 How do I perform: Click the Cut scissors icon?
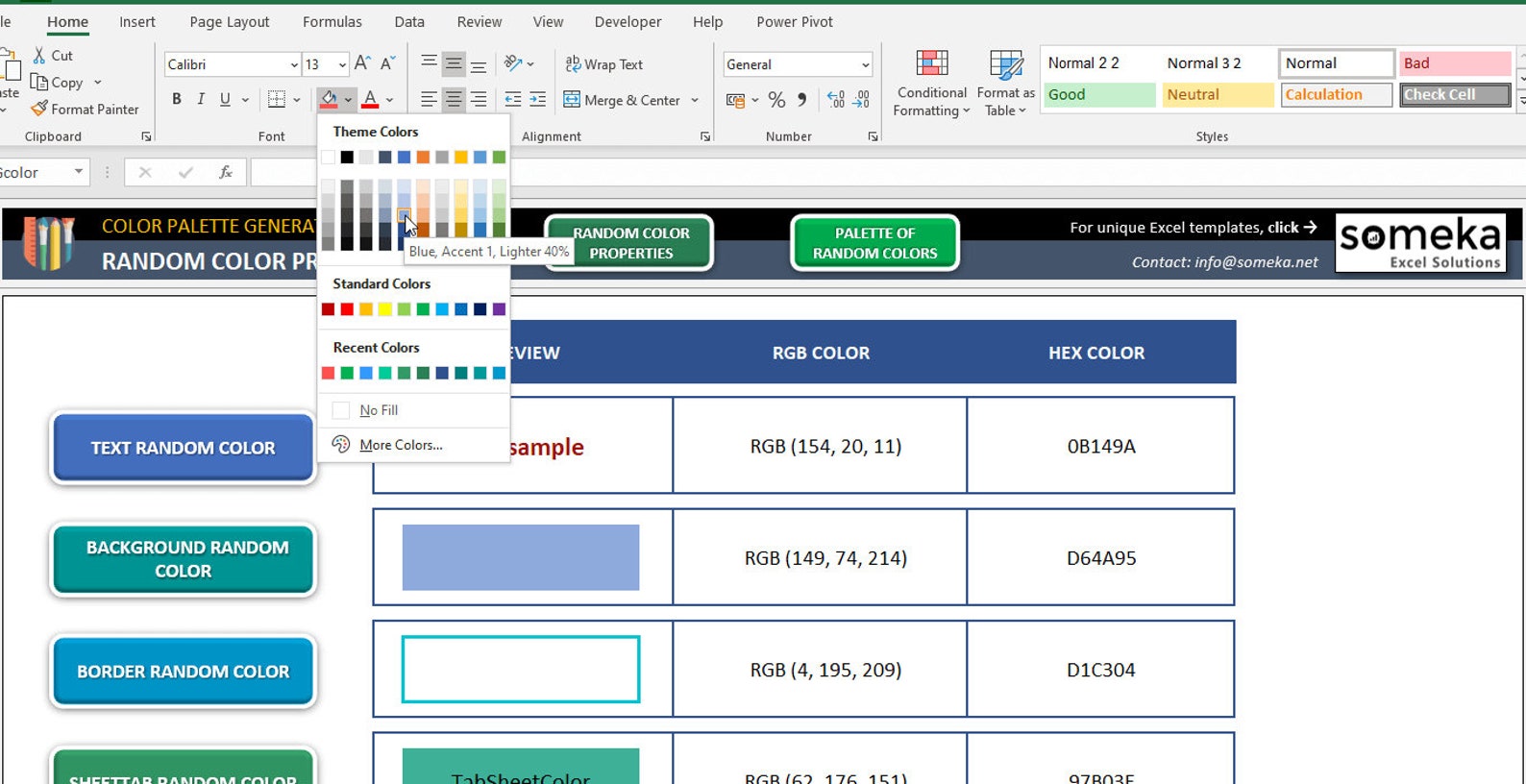tap(39, 56)
